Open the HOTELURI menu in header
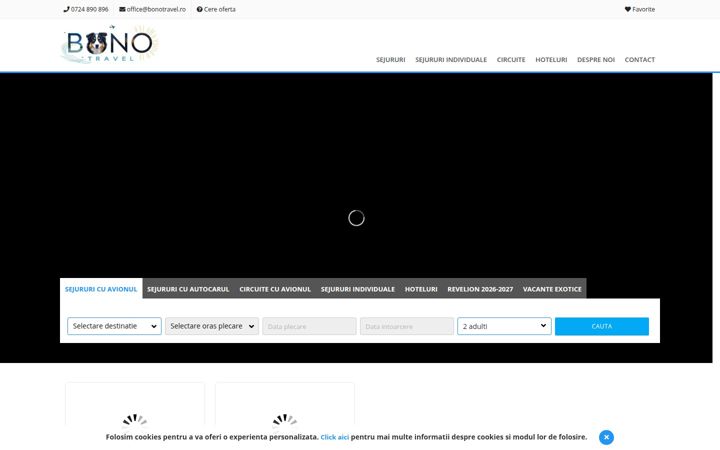Image resolution: width=720 pixels, height=450 pixels. [551, 60]
